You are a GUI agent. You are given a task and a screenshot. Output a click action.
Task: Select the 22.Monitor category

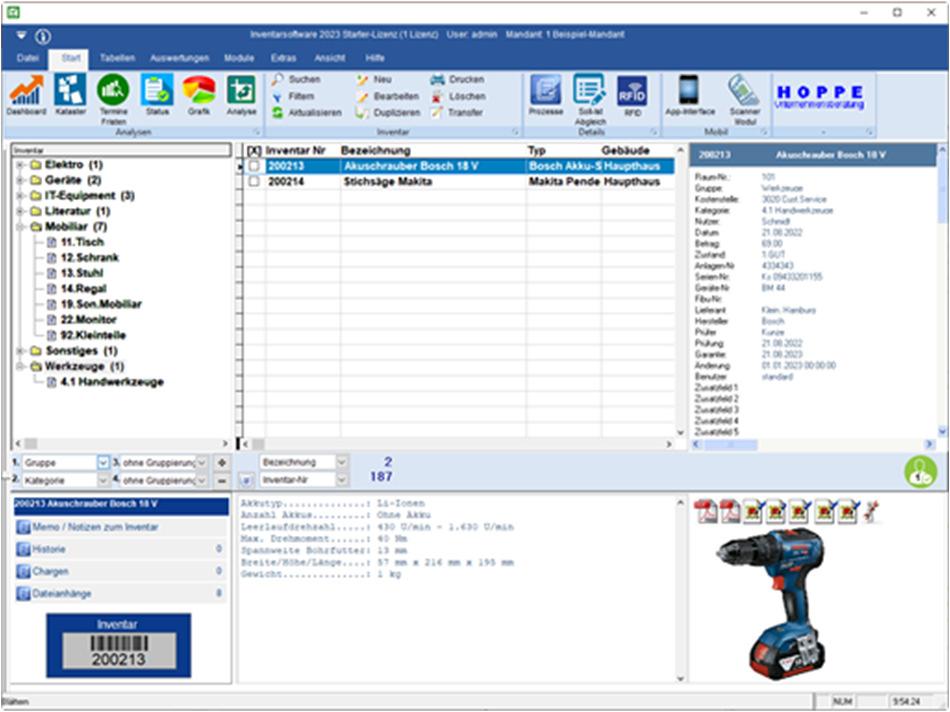tap(88, 319)
